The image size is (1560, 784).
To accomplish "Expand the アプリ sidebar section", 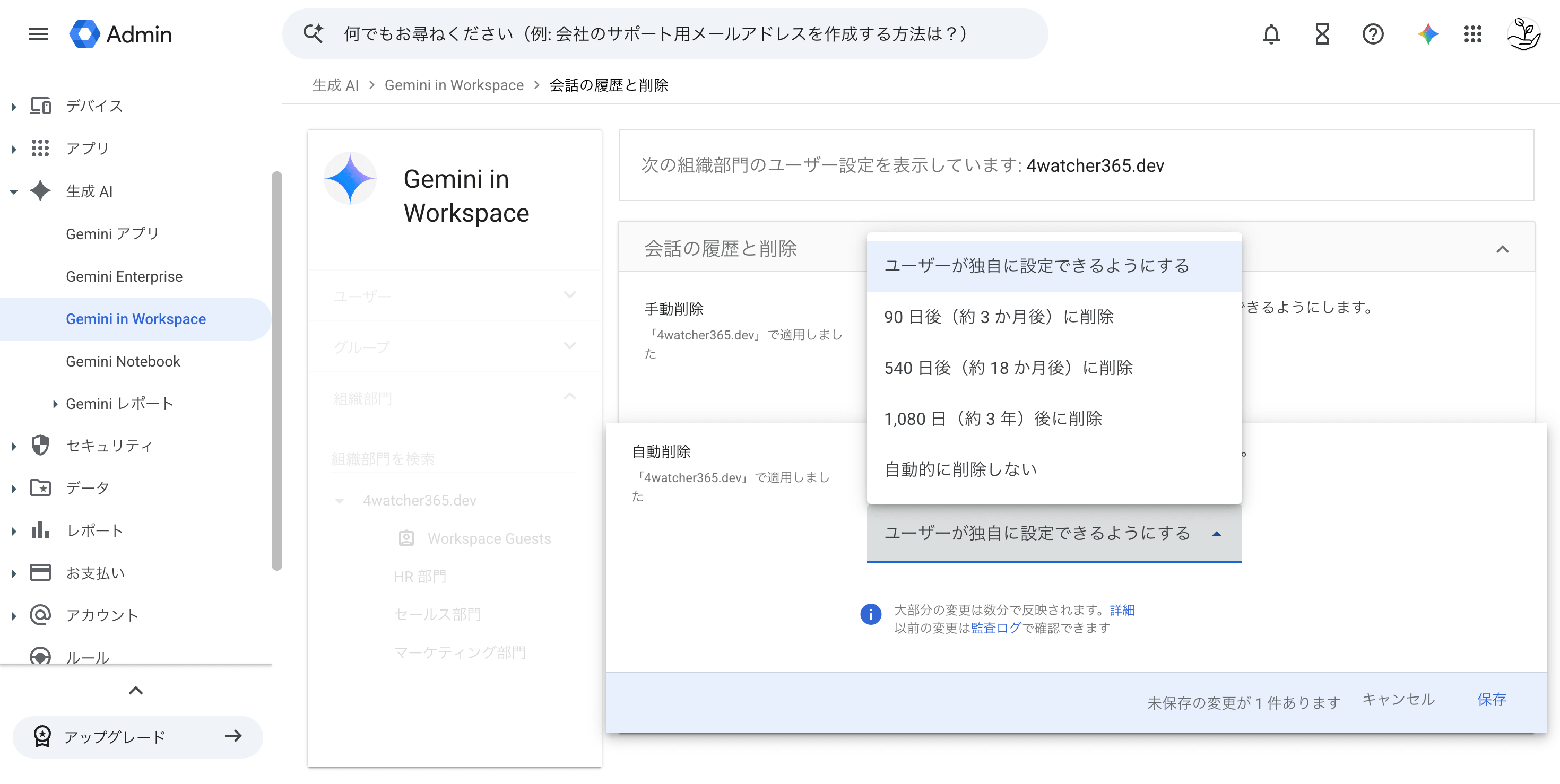I will [13, 149].
